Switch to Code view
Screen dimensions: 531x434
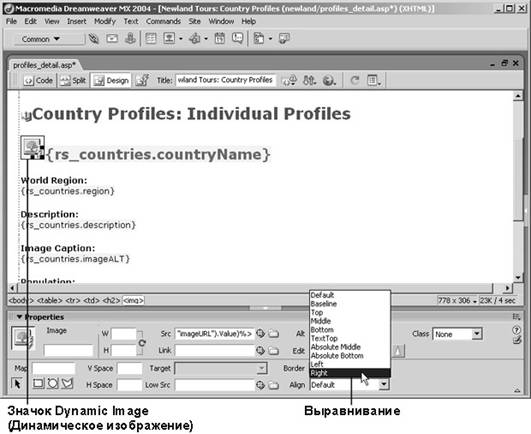38,81
